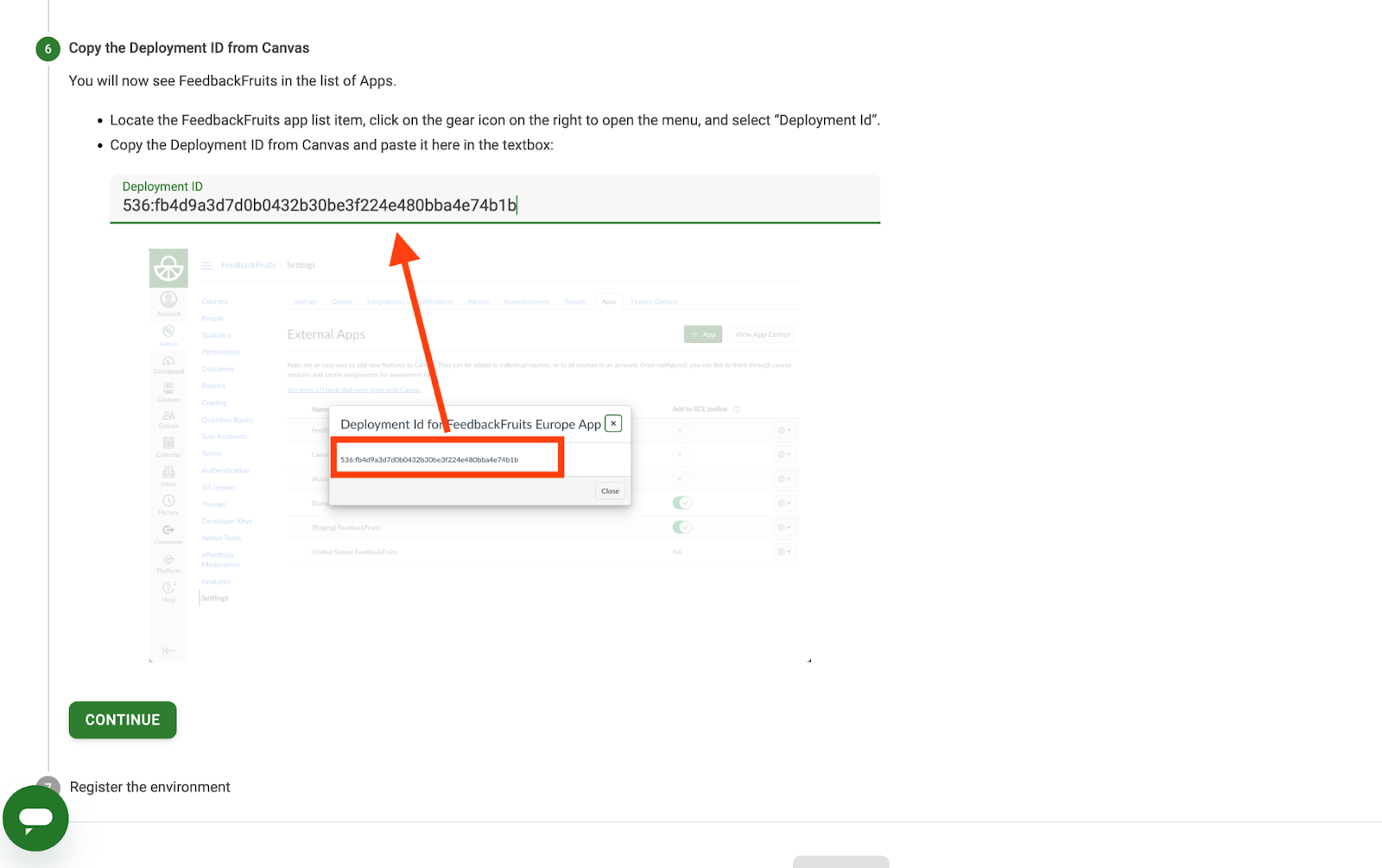
Task: Select the step 6 number badge
Action: [x=48, y=48]
